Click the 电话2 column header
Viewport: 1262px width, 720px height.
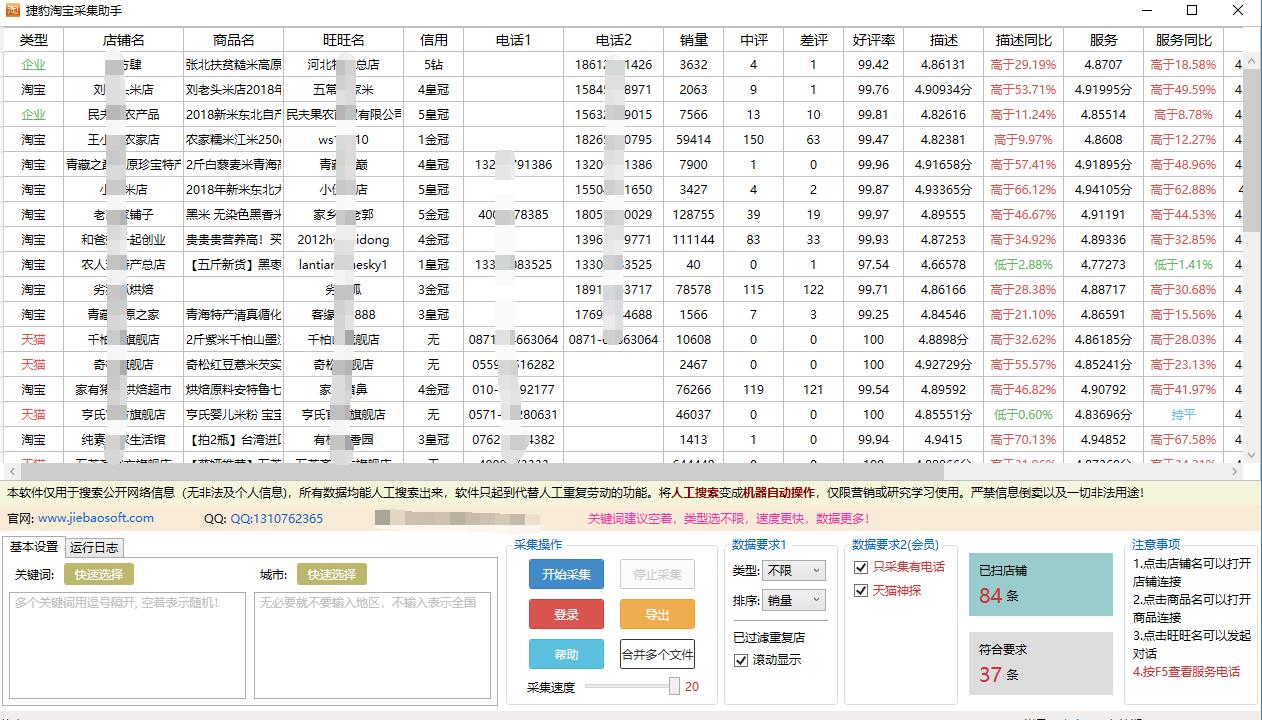tap(614, 40)
